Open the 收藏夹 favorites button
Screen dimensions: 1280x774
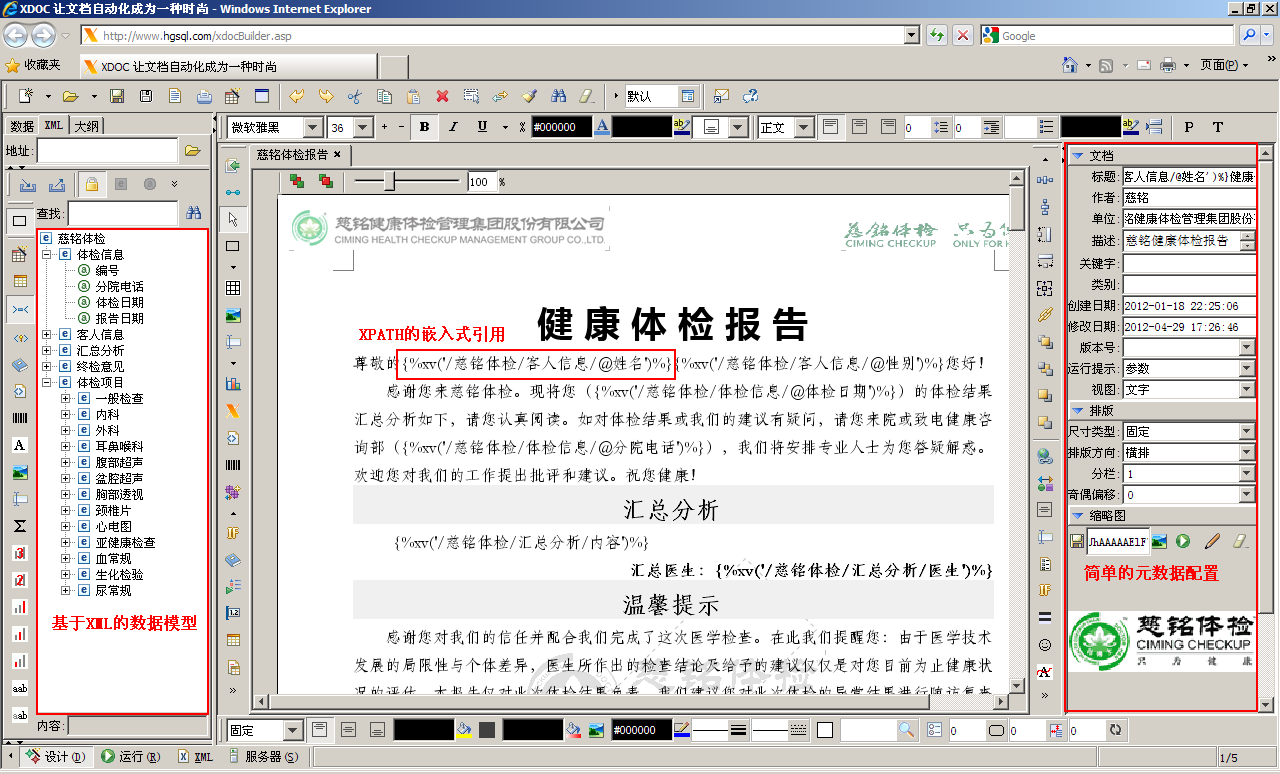tap(33, 65)
